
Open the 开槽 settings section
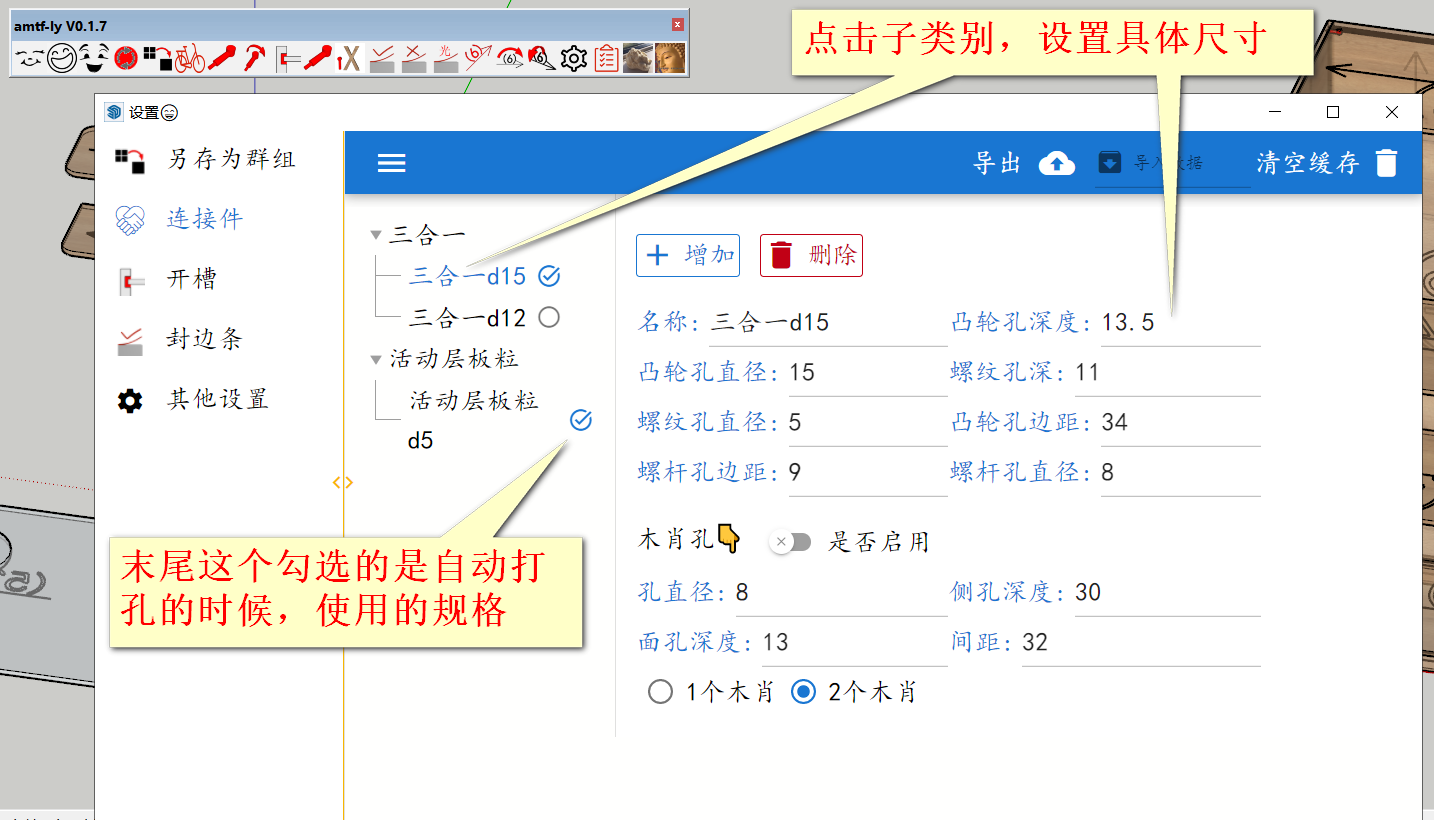190,279
